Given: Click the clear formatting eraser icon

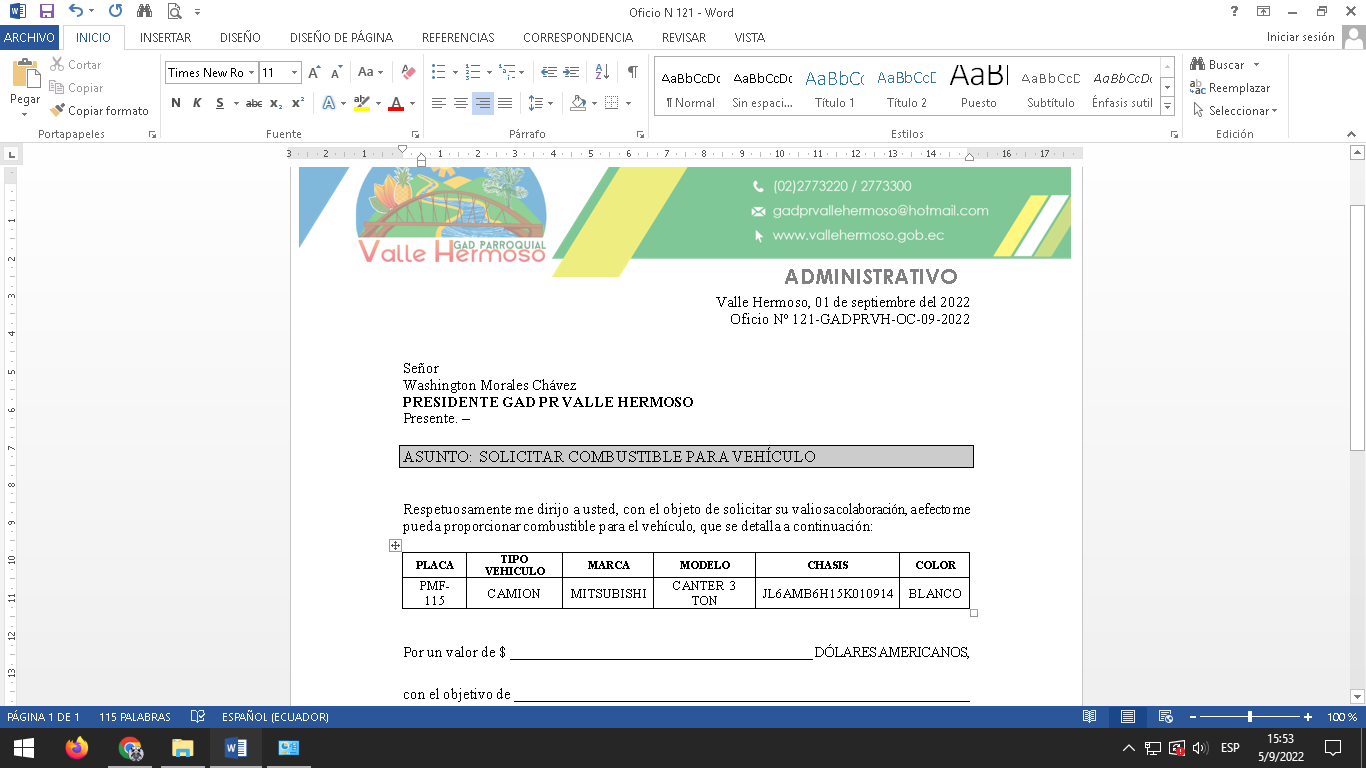Looking at the screenshot, I should (408, 72).
